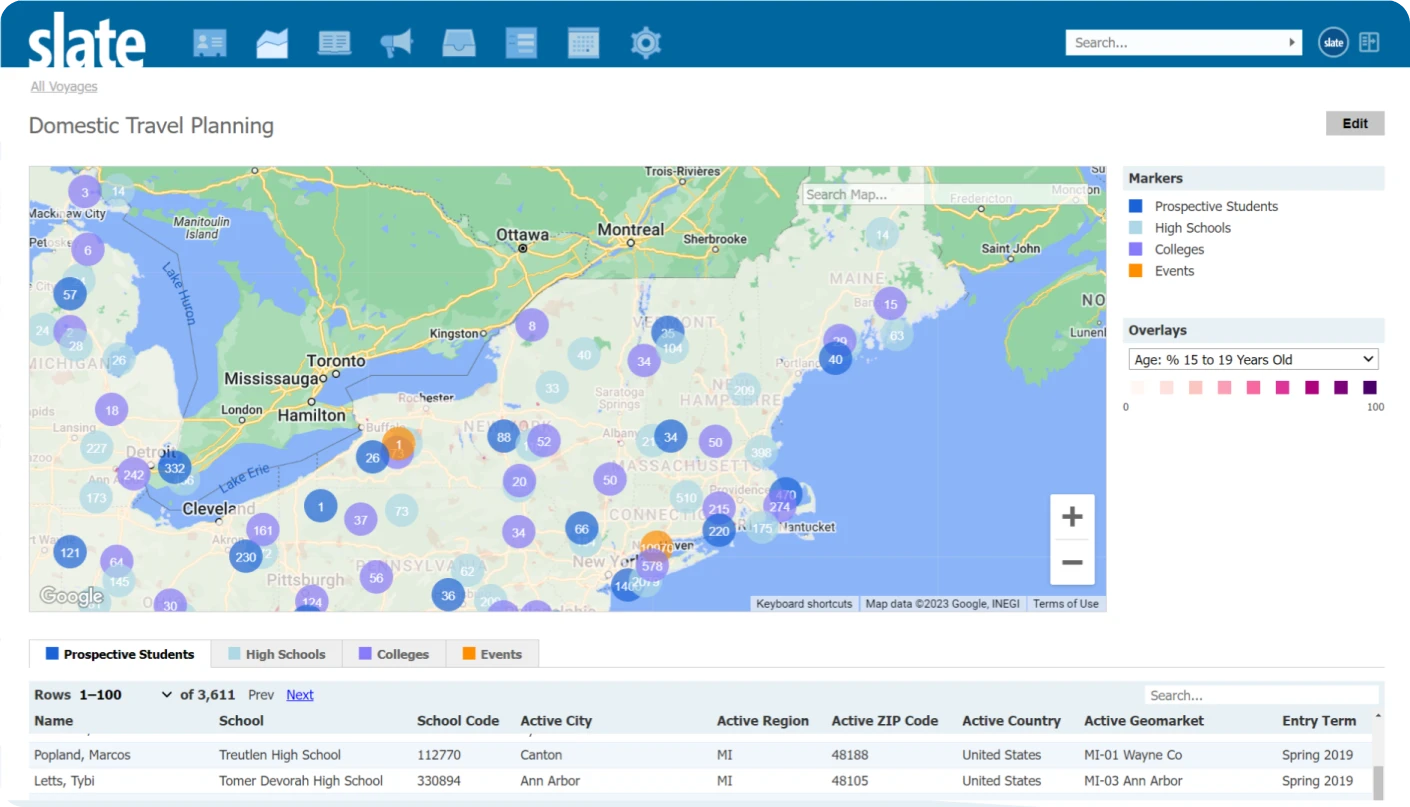Click the High Schools legend entry
The image size is (1410, 807).
pos(1193,228)
